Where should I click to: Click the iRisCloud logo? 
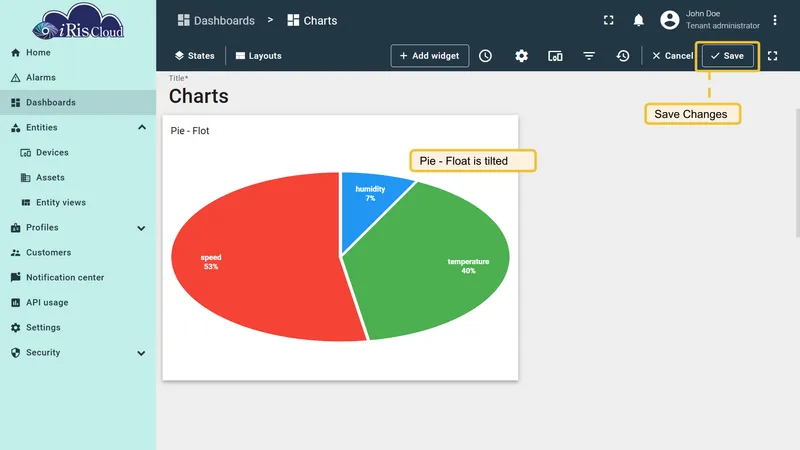click(78, 21)
